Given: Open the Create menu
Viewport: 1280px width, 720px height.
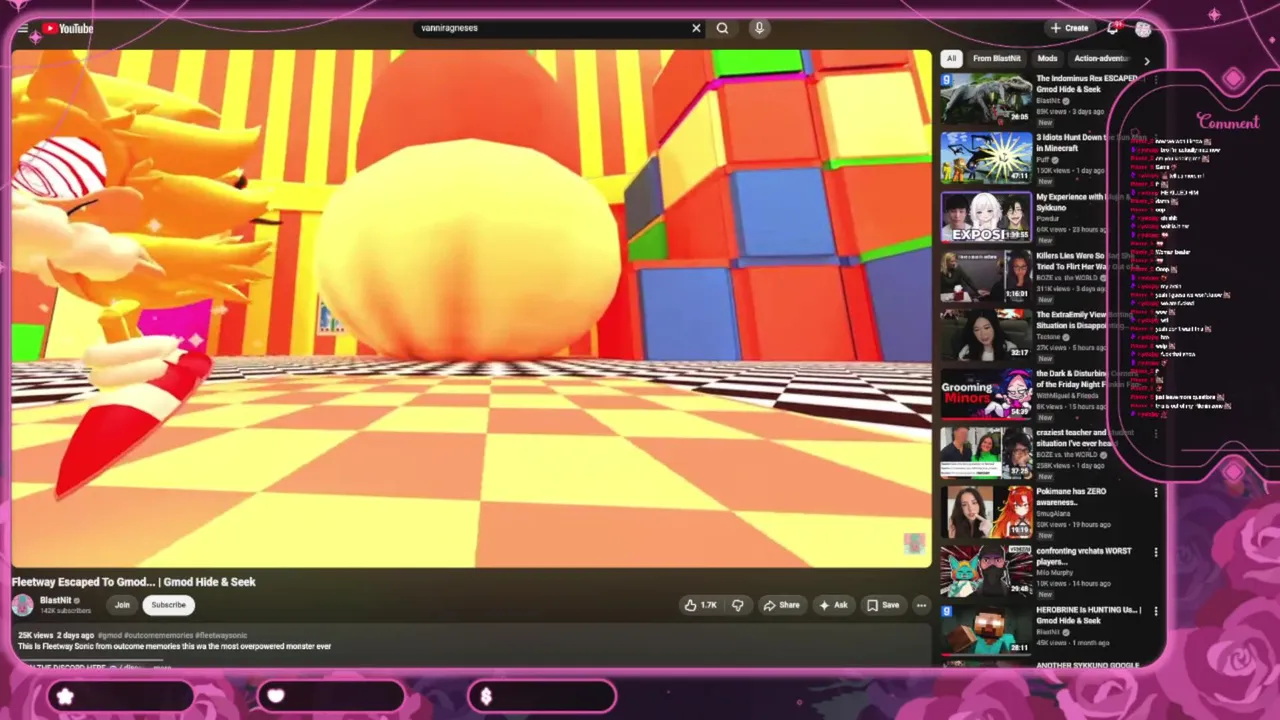Looking at the screenshot, I should point(1069,28).
